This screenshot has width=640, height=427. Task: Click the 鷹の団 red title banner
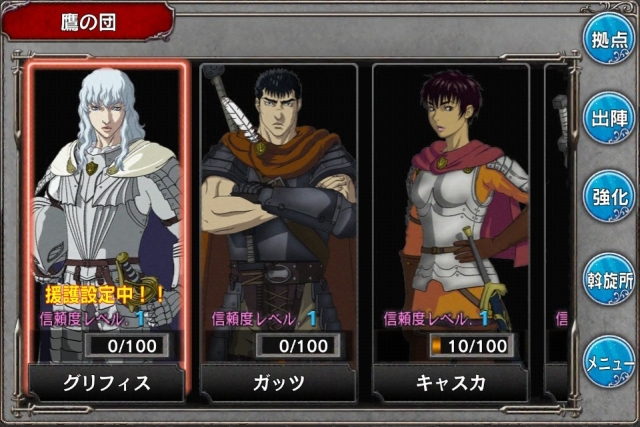(x=88, y=22)
